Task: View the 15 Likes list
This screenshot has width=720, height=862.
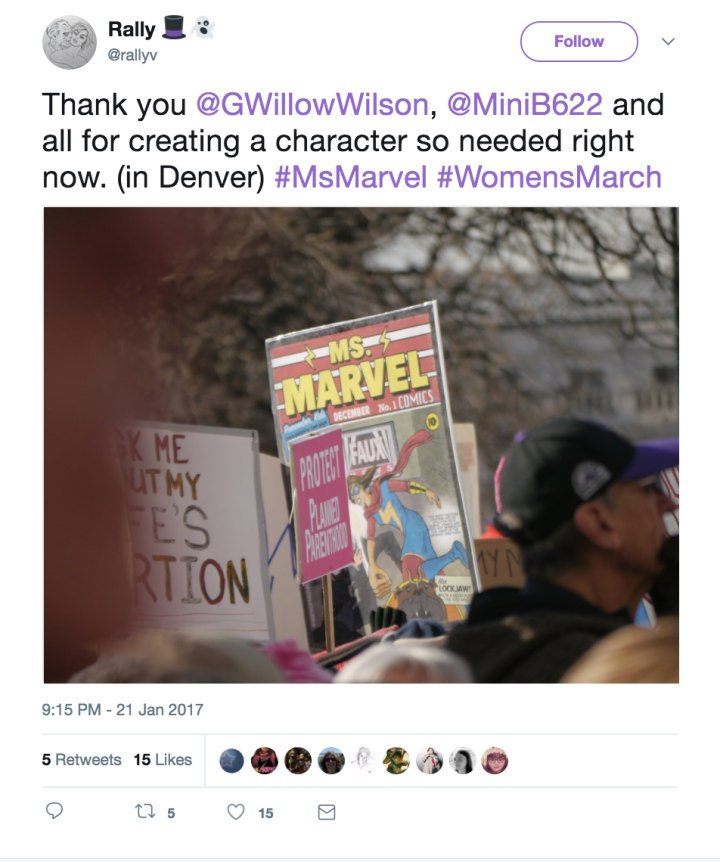Action: click(163, 760)
